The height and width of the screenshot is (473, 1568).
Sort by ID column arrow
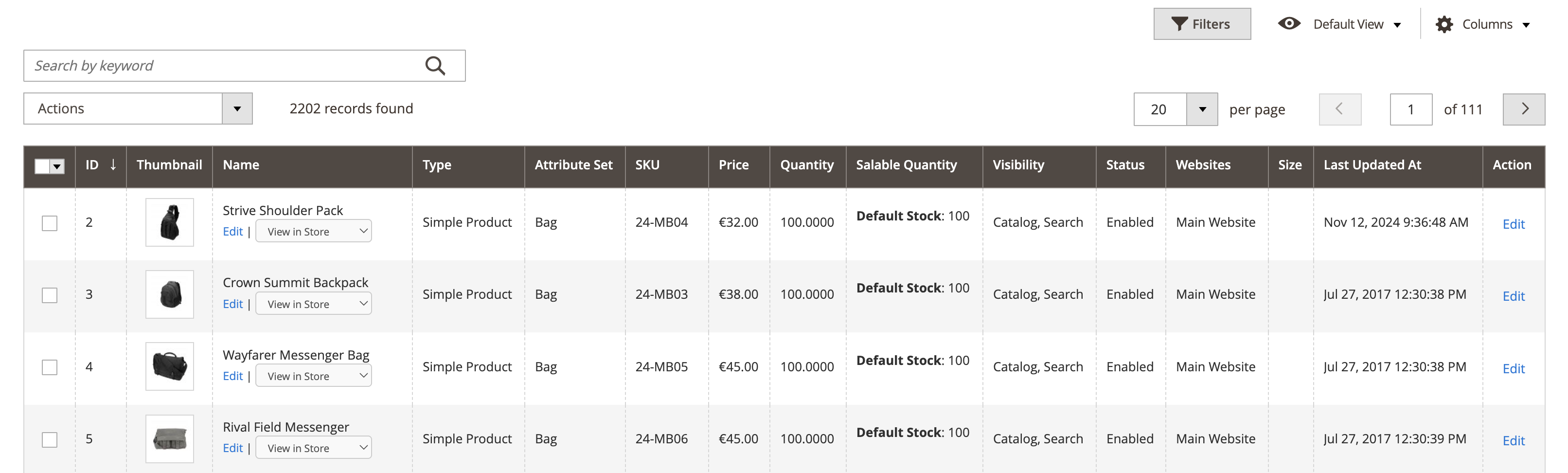point(113,165)
